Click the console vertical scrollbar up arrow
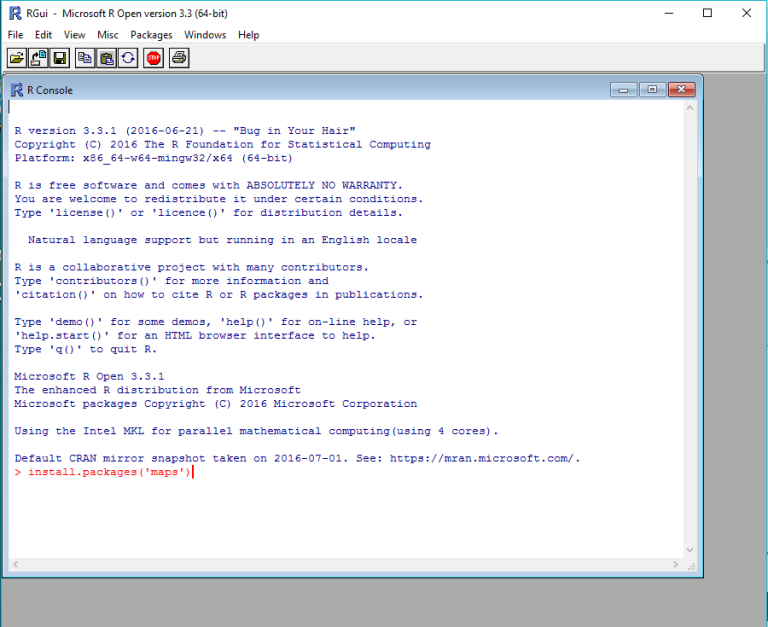This screenshot has height=627, width=768. [689, 108]
